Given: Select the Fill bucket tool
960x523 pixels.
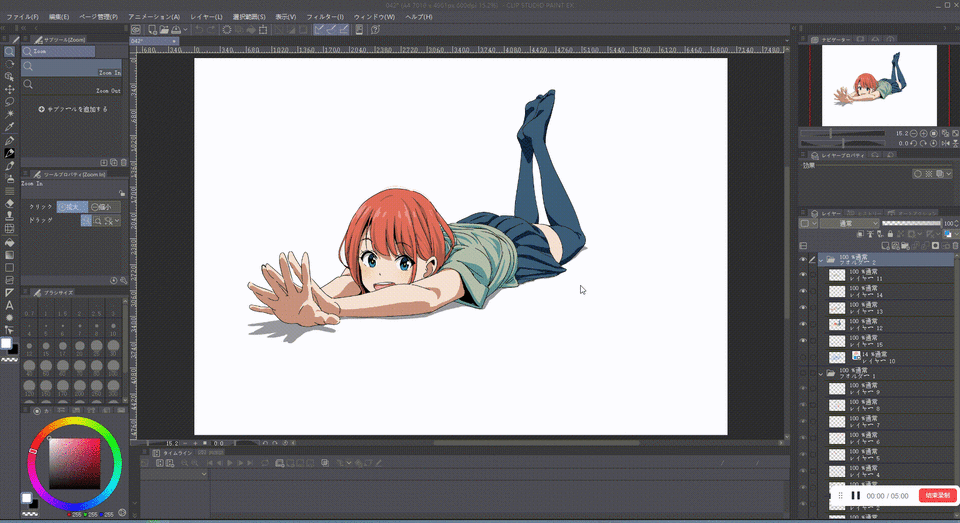Looking at the screenshot, I should (9, 242).
